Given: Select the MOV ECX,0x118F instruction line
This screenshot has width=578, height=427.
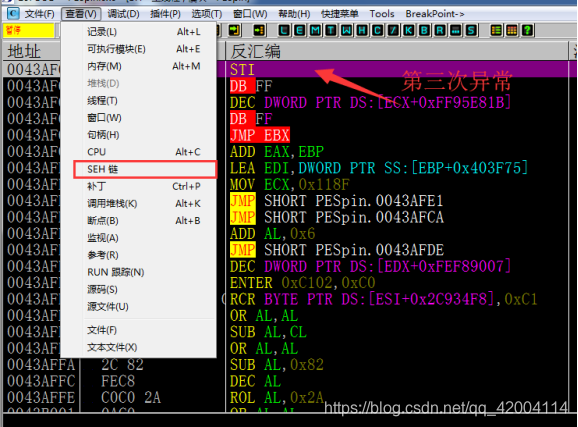Looking at the screenshot, I should click(x=289, y=184).
